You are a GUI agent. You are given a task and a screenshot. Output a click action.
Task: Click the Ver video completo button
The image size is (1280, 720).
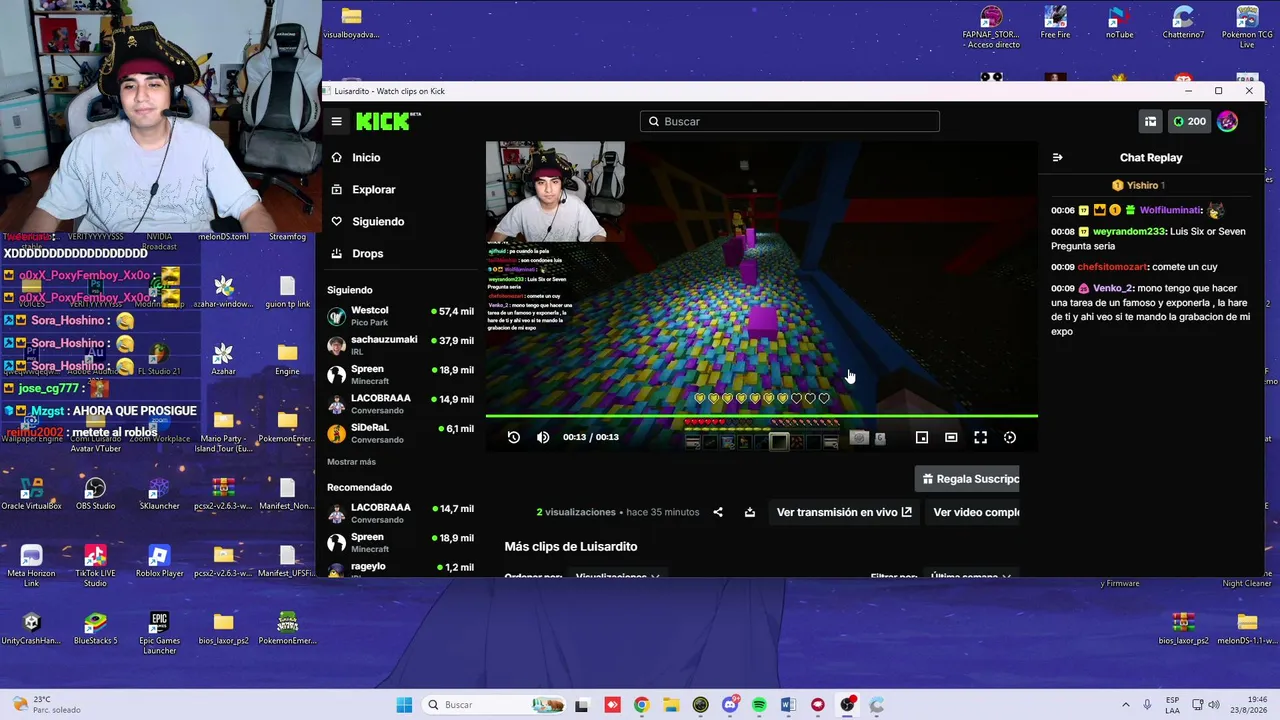point(974,512)
